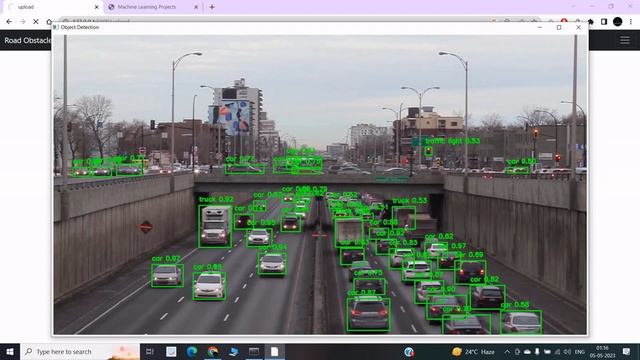This screenshot has height=360, width=640.
Task: Open weather widget showing 24°C Haze
Action: pos(473,351)
